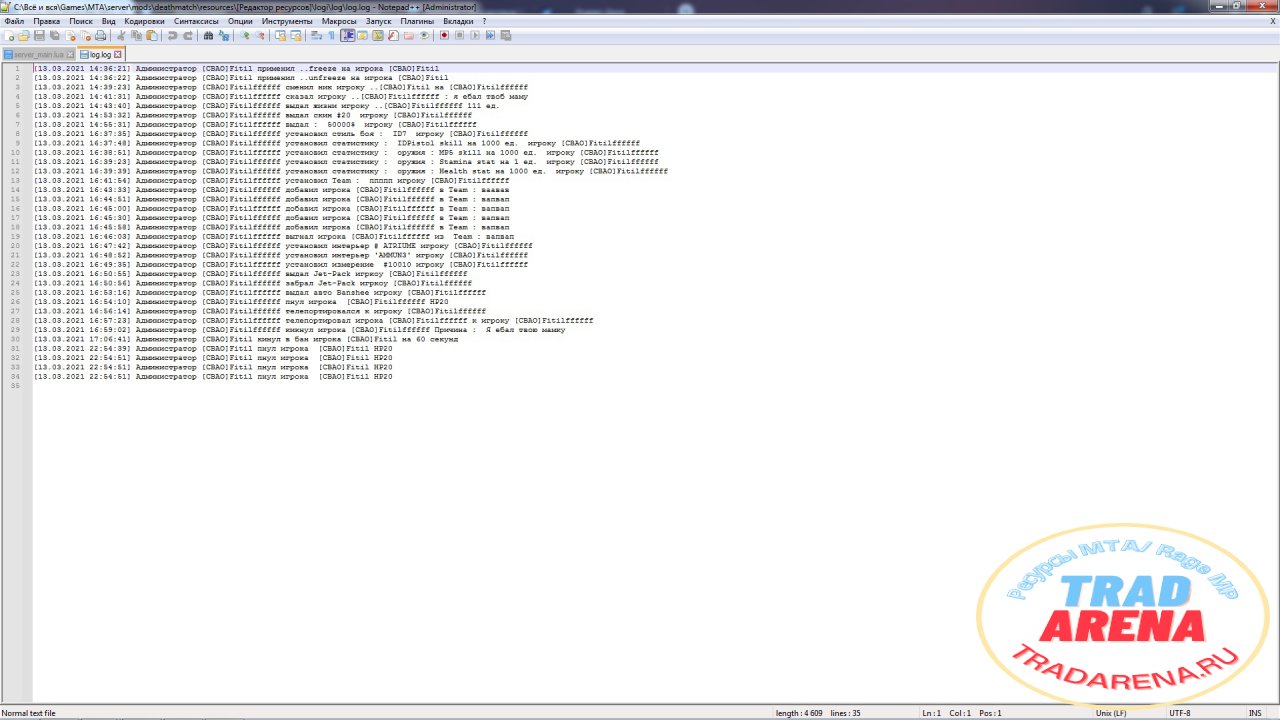Click the Close All toolbar icon
This screenshot has width=1280, height=720.
85,35
